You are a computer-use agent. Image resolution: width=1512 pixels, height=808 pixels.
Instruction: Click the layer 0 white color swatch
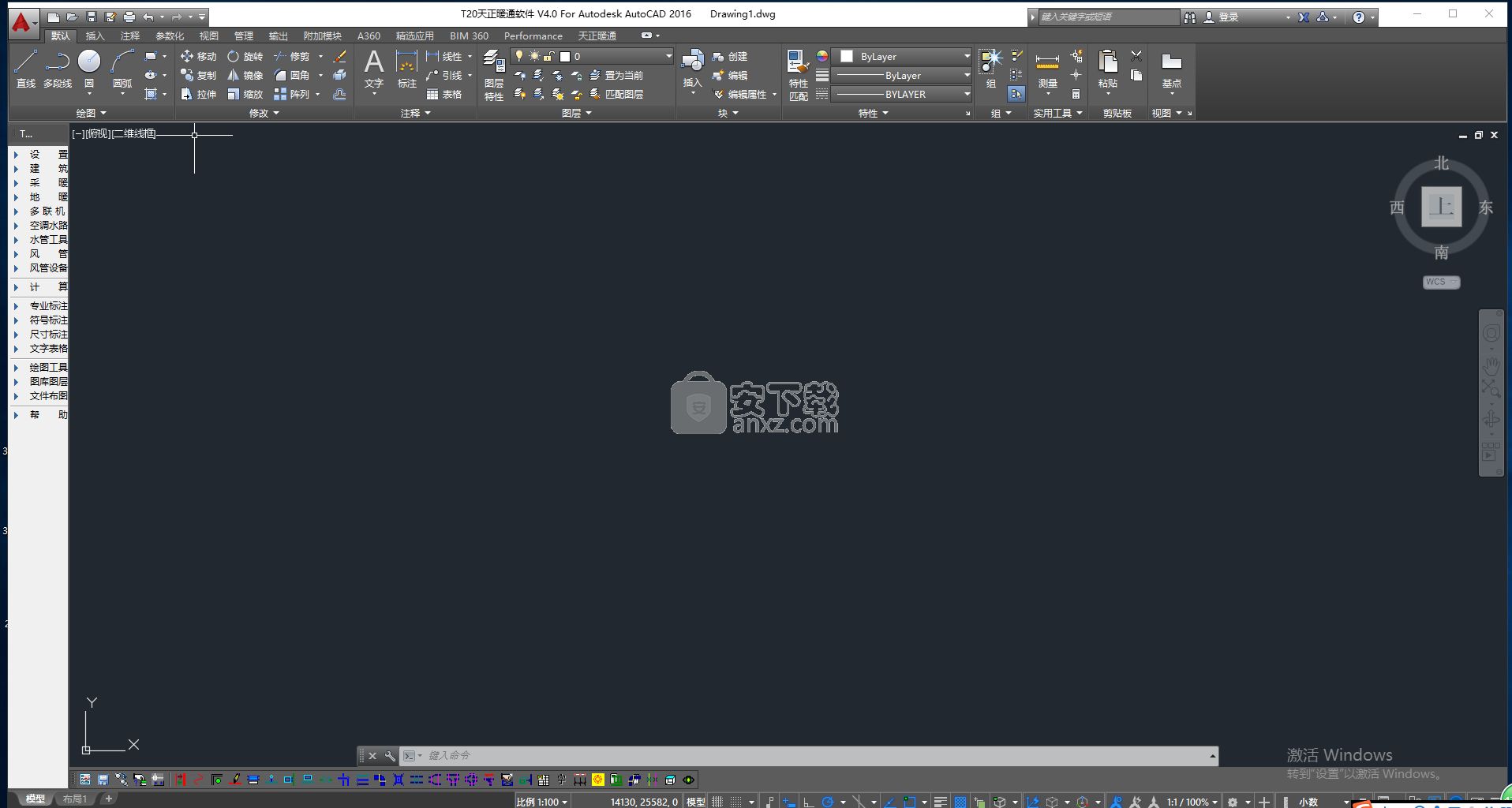point(565,56)
